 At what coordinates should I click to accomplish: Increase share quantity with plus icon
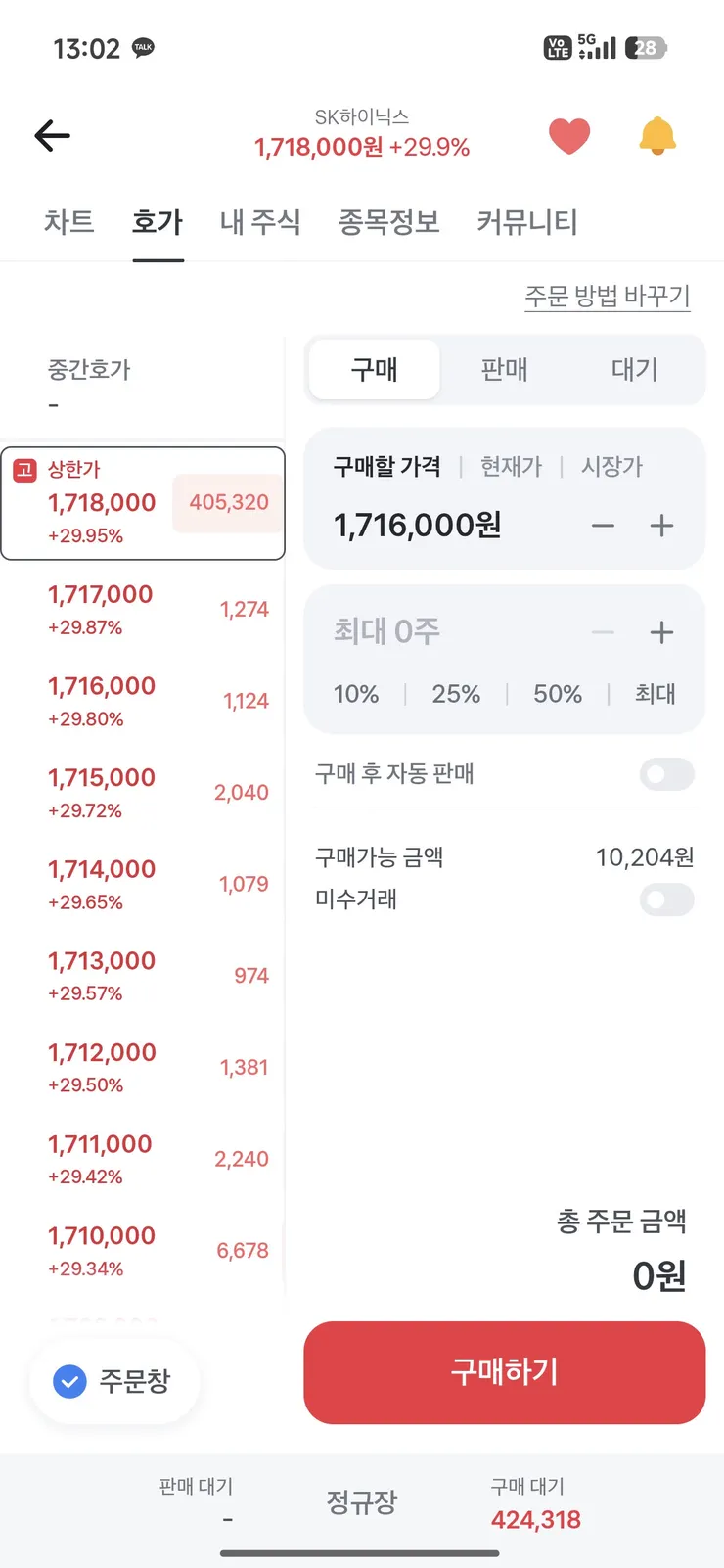click(661, 632)
